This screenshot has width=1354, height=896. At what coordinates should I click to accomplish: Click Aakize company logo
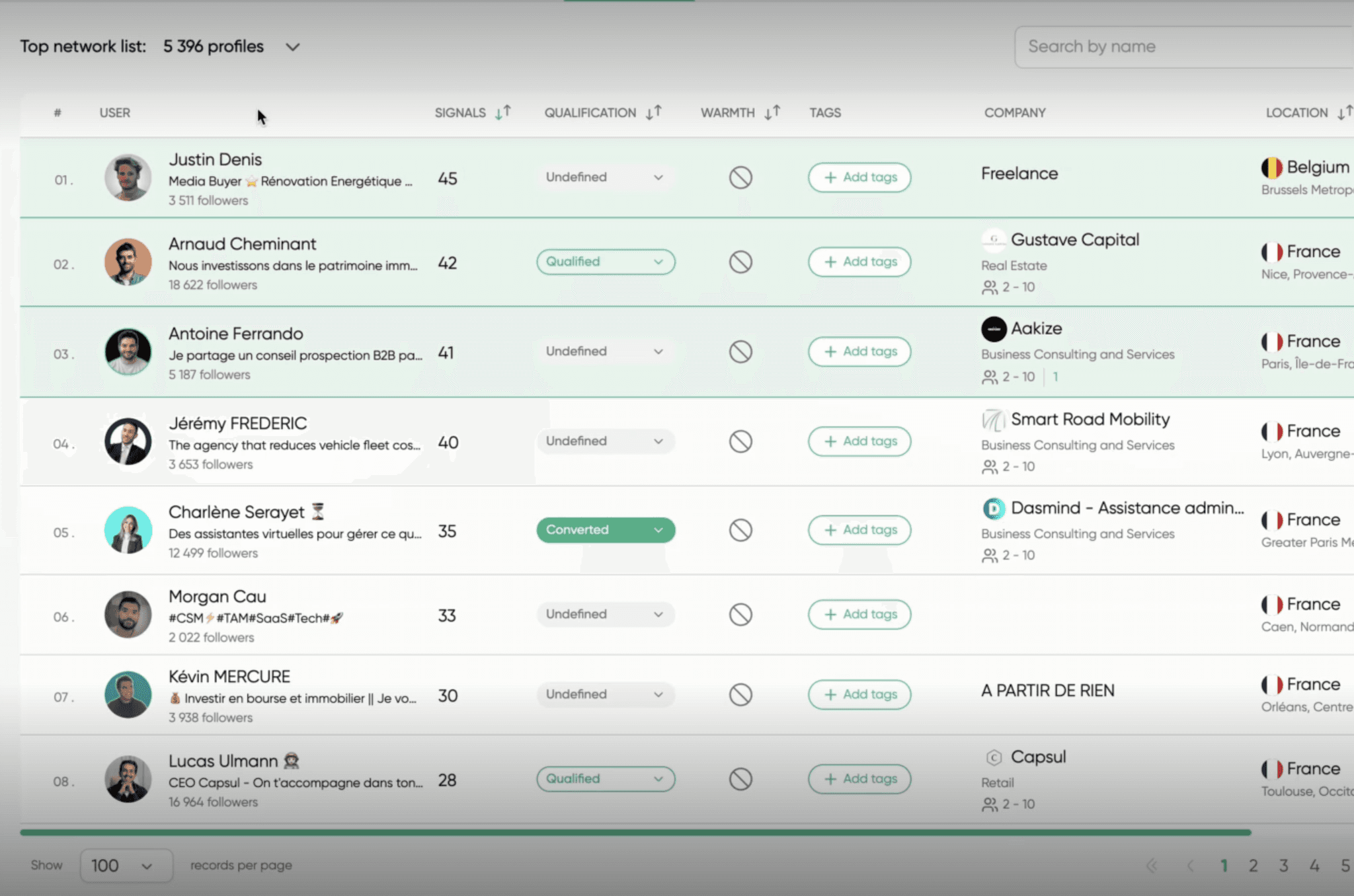pyautogui.click(x=993, y=328)
